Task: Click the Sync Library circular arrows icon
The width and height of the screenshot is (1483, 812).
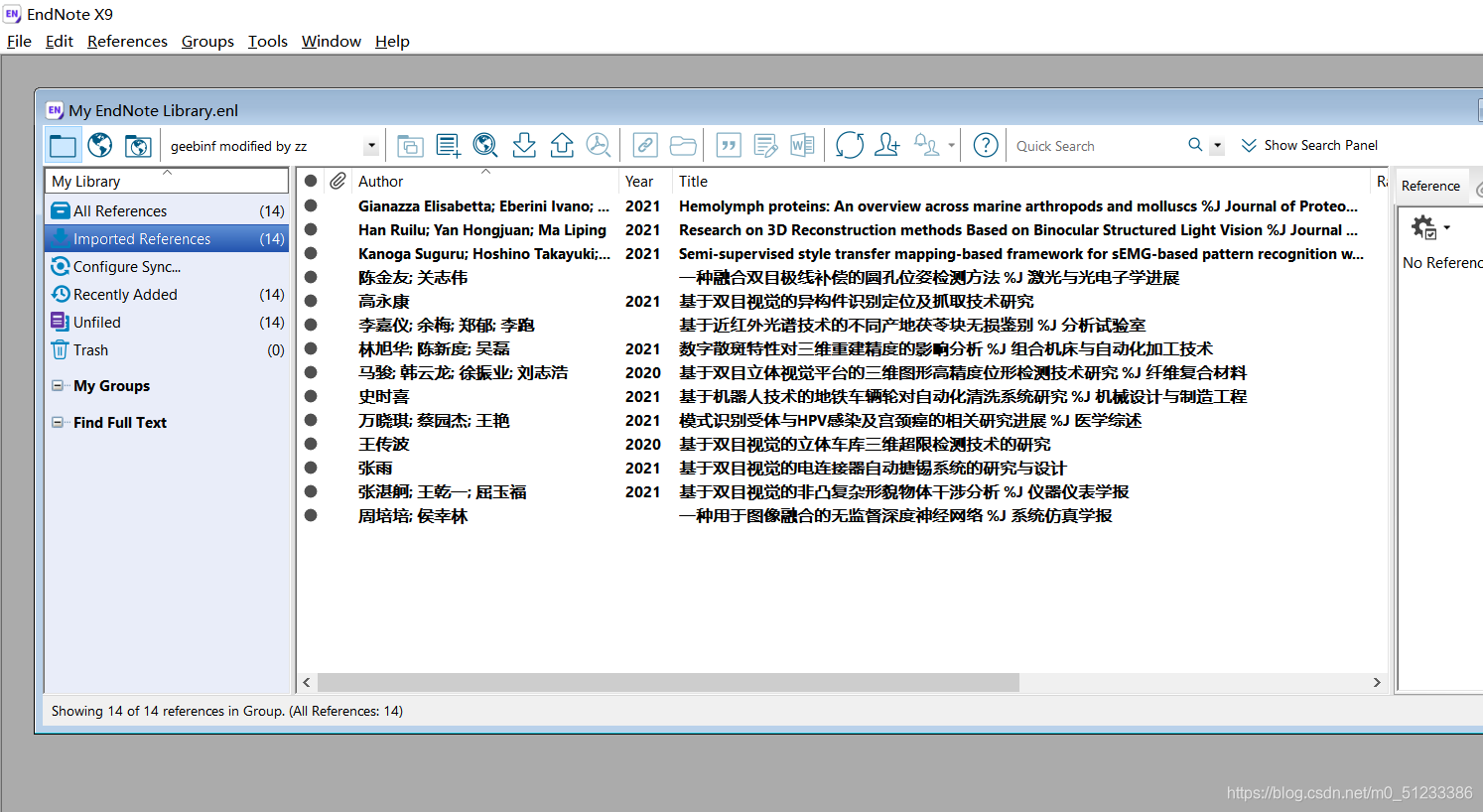Action: pyautogui.click(x=849, y=146)
